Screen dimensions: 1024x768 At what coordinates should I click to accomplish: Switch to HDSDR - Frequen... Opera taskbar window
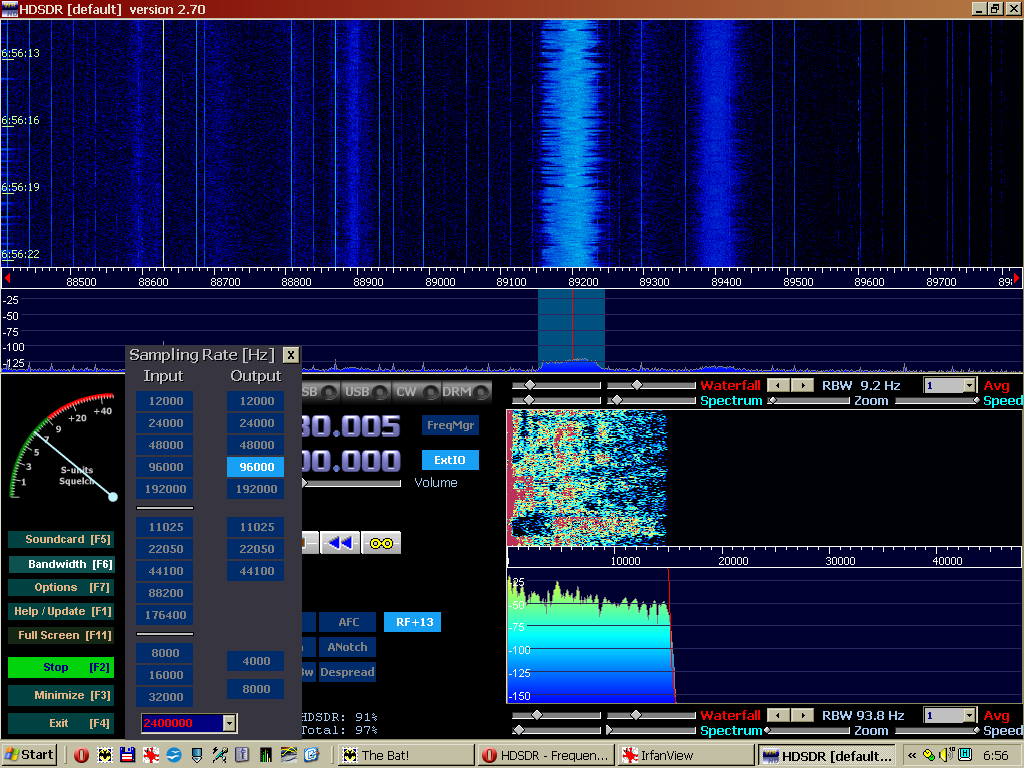pyautogui.click(x=546, y=756)
